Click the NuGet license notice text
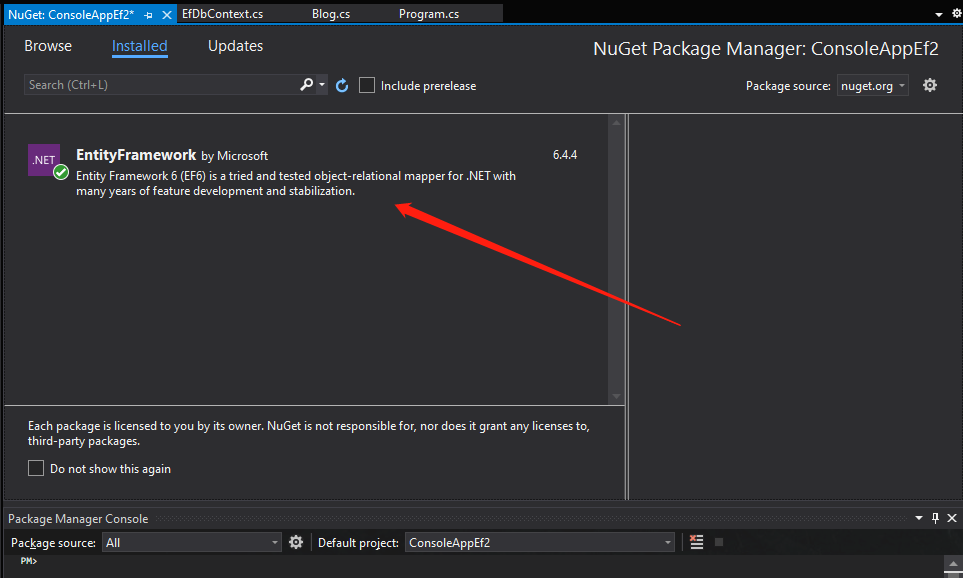 coord(308,433)
